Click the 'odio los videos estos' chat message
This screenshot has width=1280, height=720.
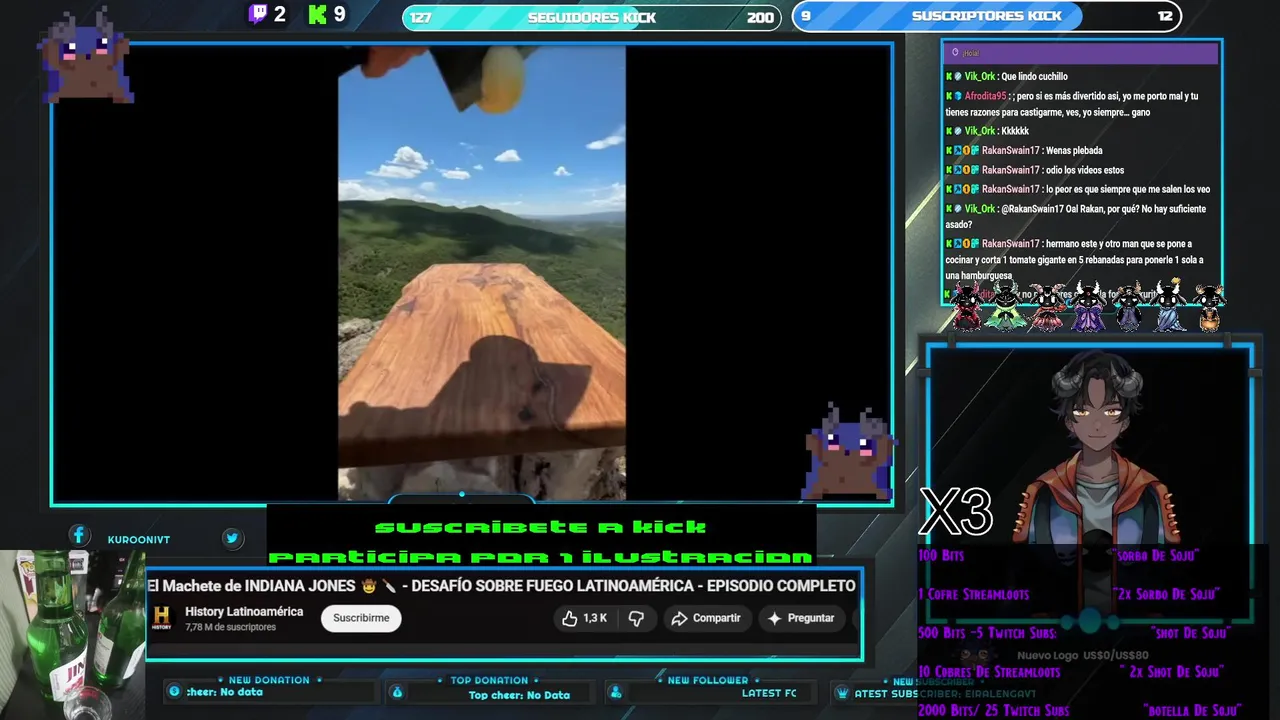[1034, 170]
